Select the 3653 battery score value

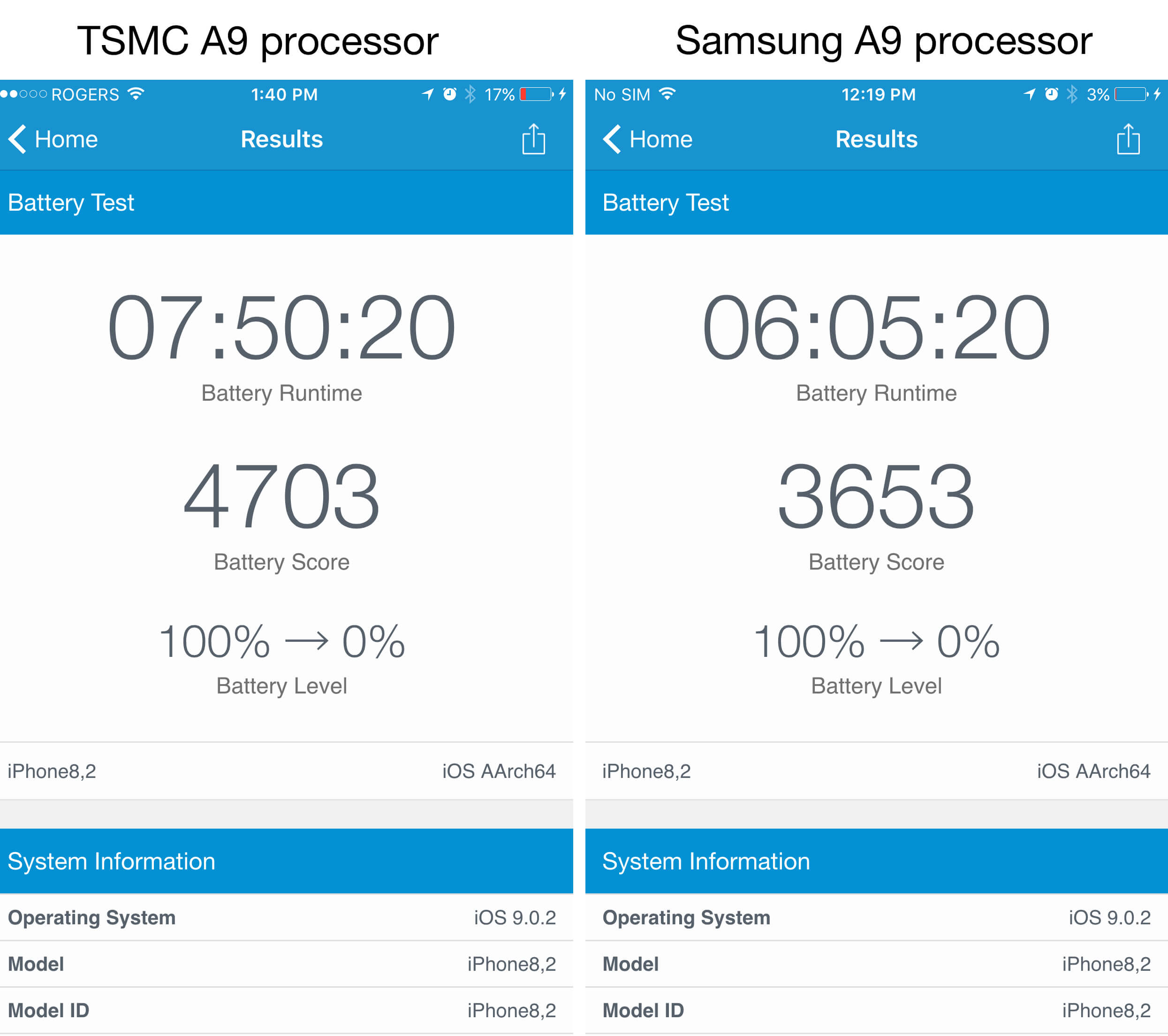coord(876,496)
